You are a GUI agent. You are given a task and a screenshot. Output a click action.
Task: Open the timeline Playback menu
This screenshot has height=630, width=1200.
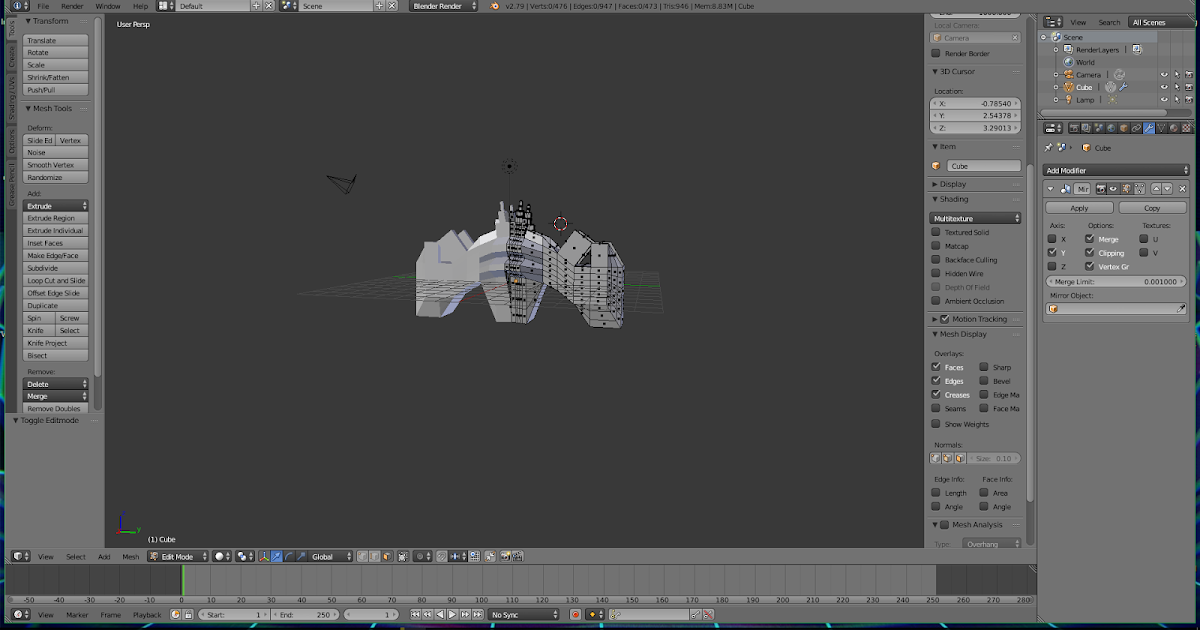[147, 614]
